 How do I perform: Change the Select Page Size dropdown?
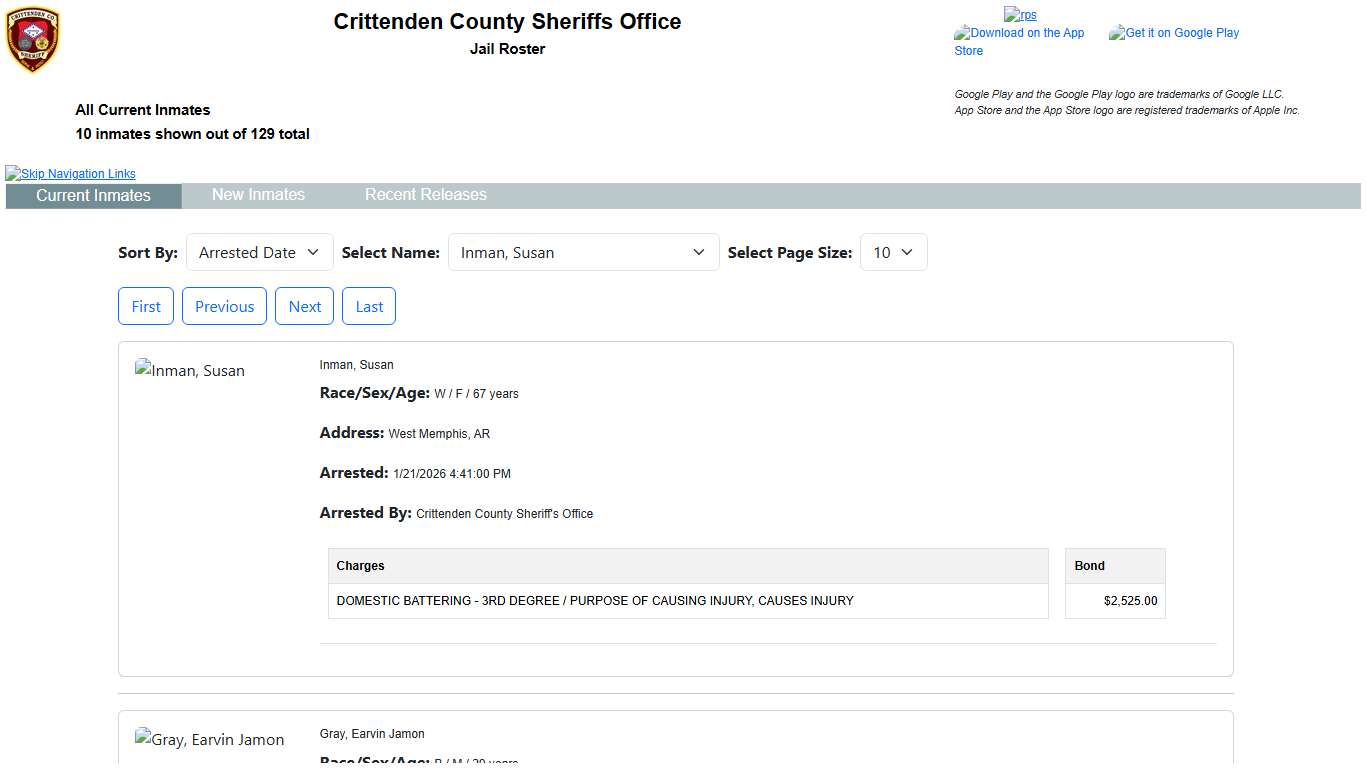(x=893, y=253)
